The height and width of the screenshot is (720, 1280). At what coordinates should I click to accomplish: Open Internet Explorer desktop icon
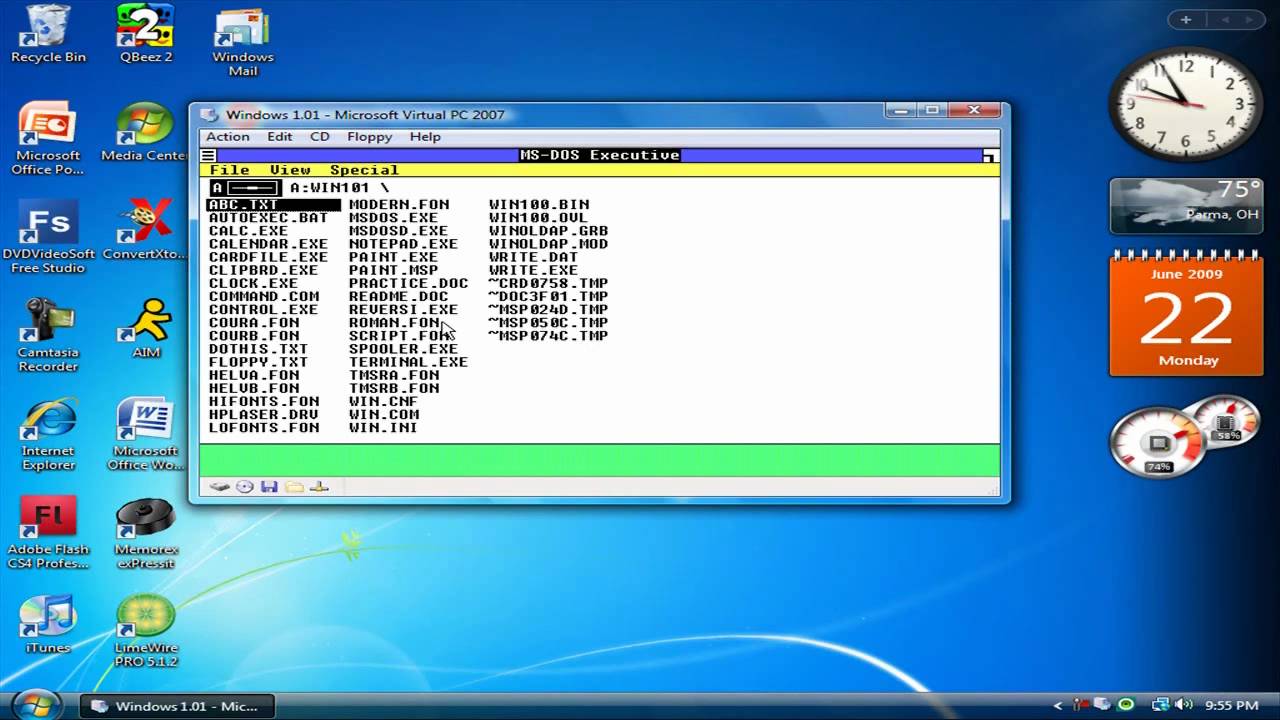point(48,434)
